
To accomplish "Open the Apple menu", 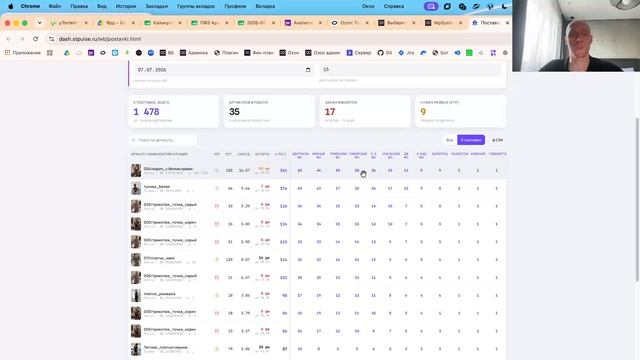I will [11, 6].
